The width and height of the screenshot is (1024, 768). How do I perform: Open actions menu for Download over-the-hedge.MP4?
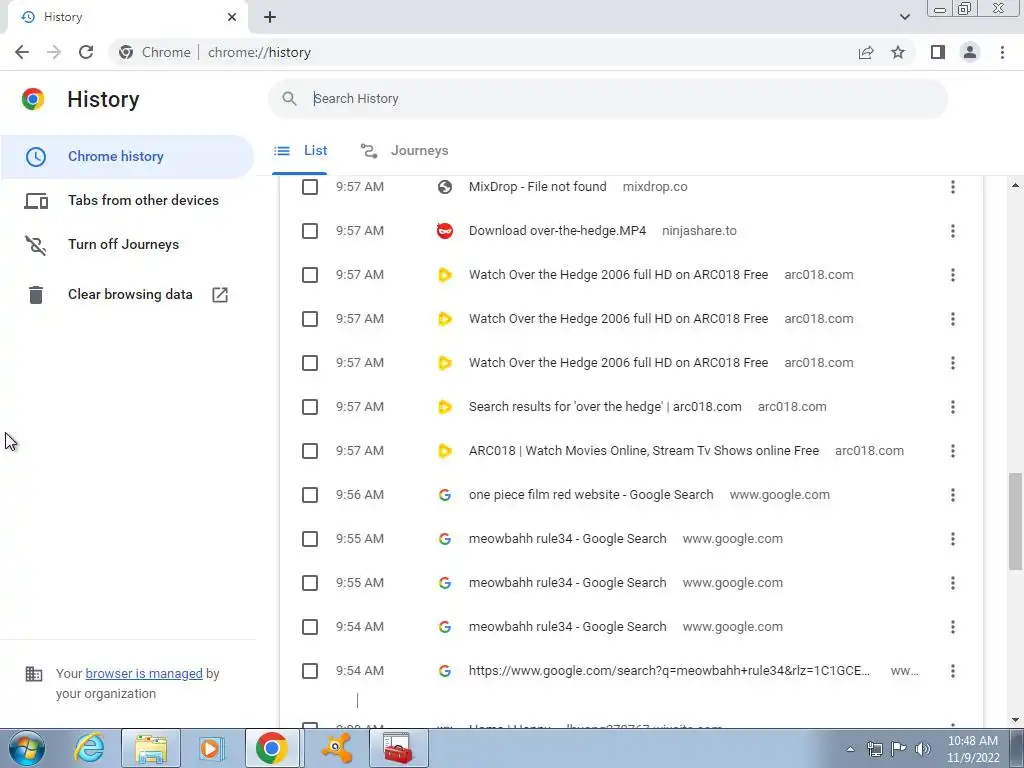[x=952, y=231]
